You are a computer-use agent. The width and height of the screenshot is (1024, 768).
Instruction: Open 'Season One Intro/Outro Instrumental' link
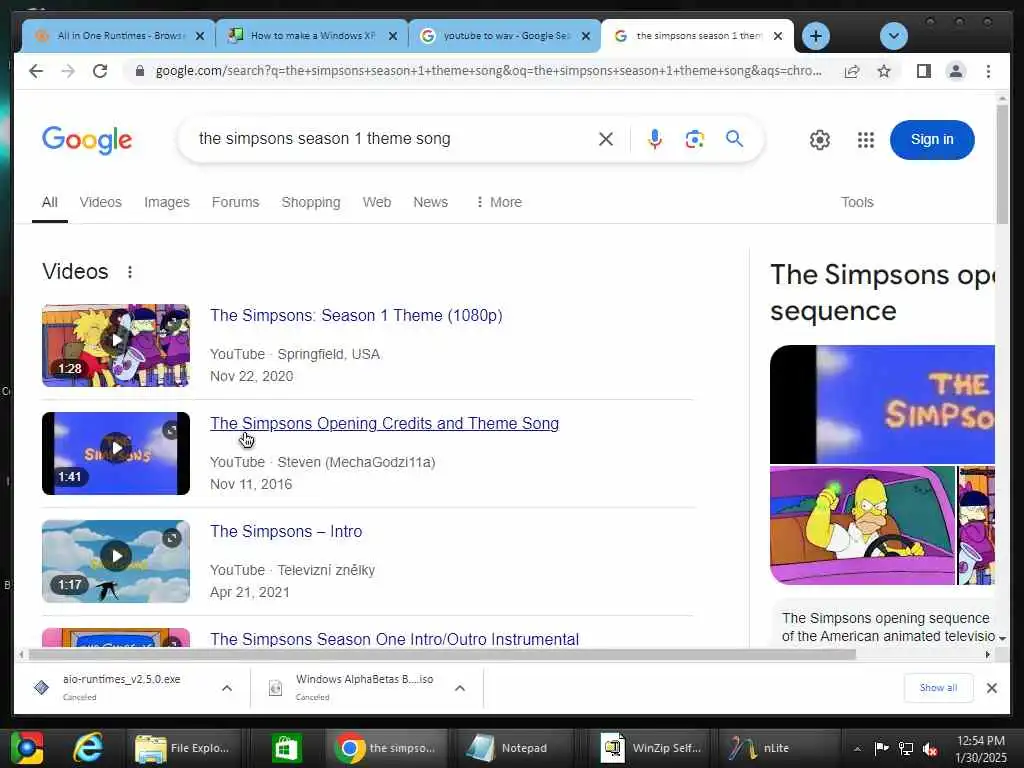tap(394, 639)
